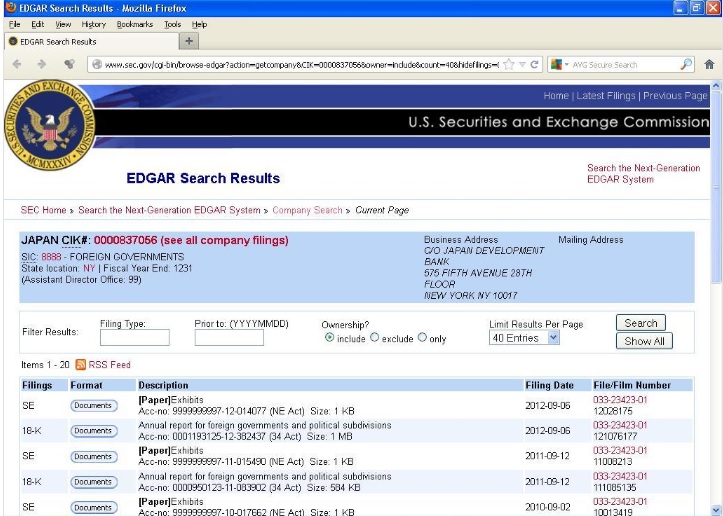Reload the page using refresh icon

pyautogui.click(x=535, y=64)
